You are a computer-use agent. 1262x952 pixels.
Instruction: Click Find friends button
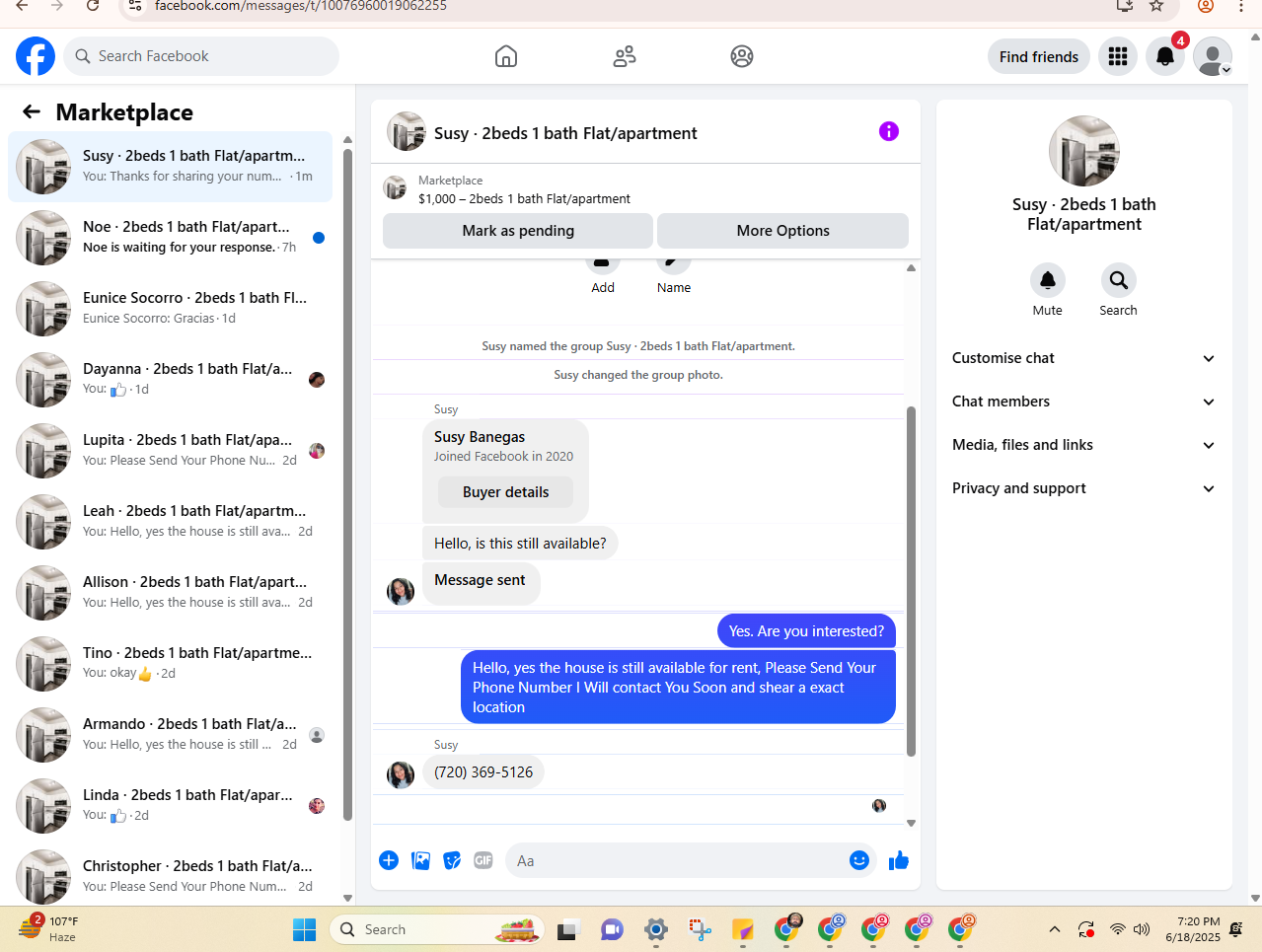(x=1039, y=56)
